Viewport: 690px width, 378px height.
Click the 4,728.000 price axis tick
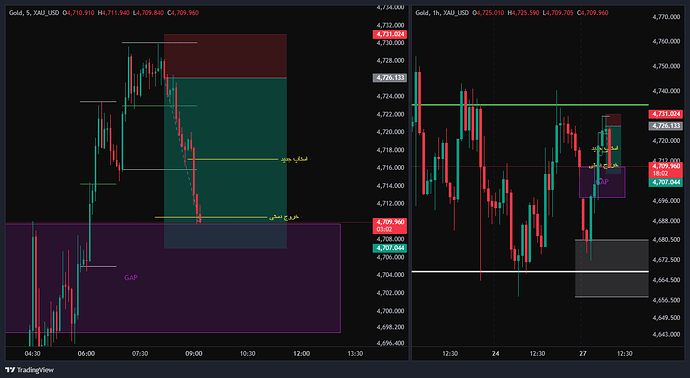click(390, 60)
